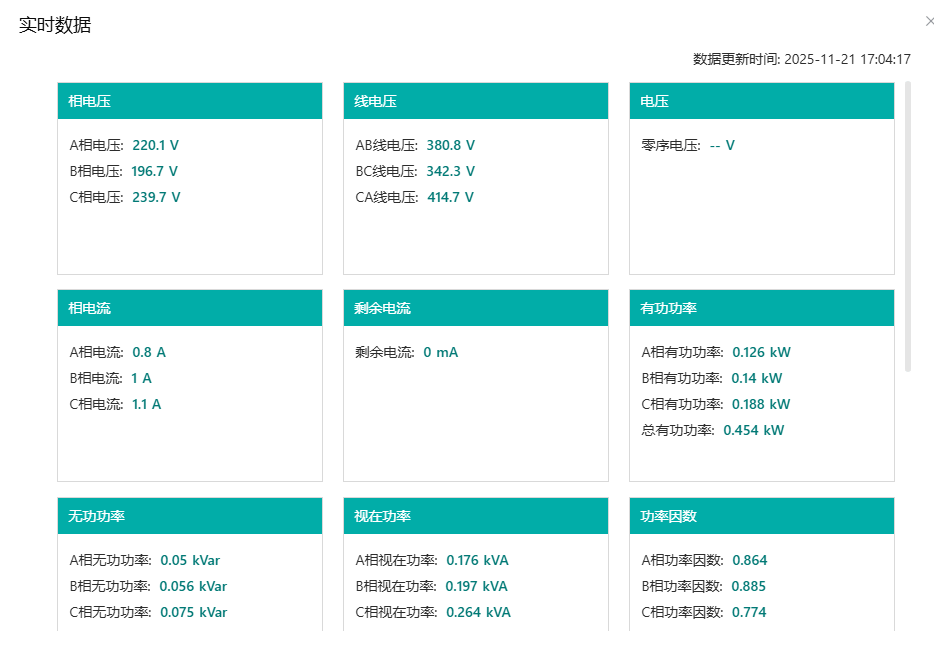934x646 pixels.
Task: Select C相功率因数 value 0.774
Action: click(x=749, y=612)
